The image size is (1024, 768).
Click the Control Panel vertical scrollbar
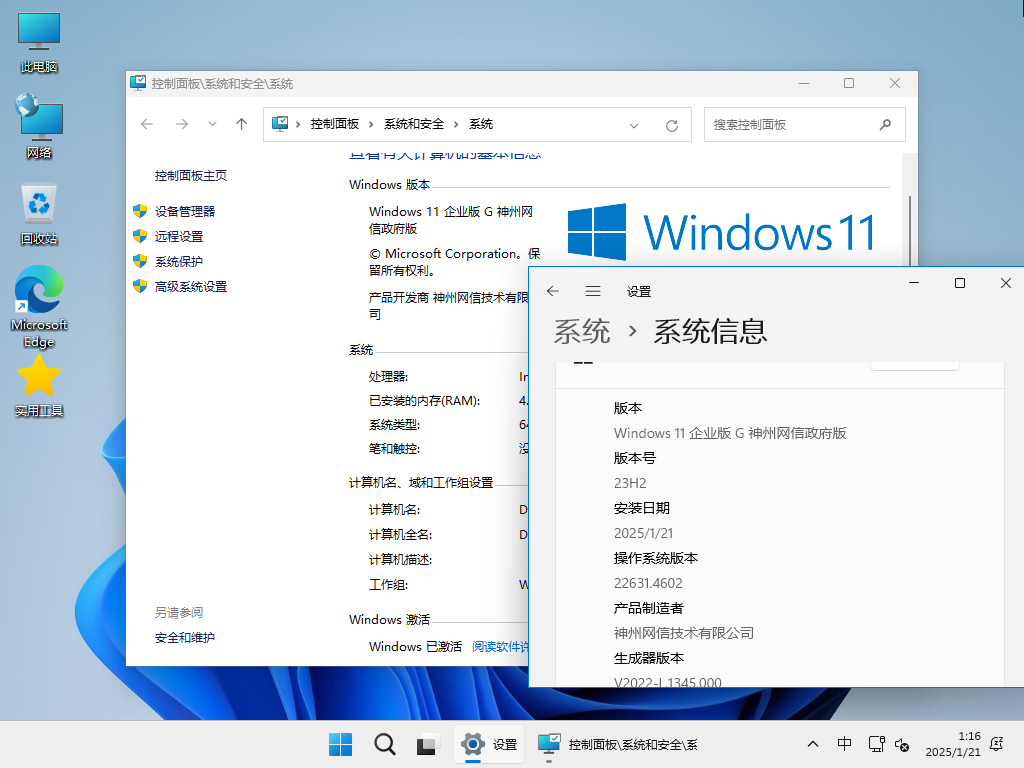[x=910, y=229]
